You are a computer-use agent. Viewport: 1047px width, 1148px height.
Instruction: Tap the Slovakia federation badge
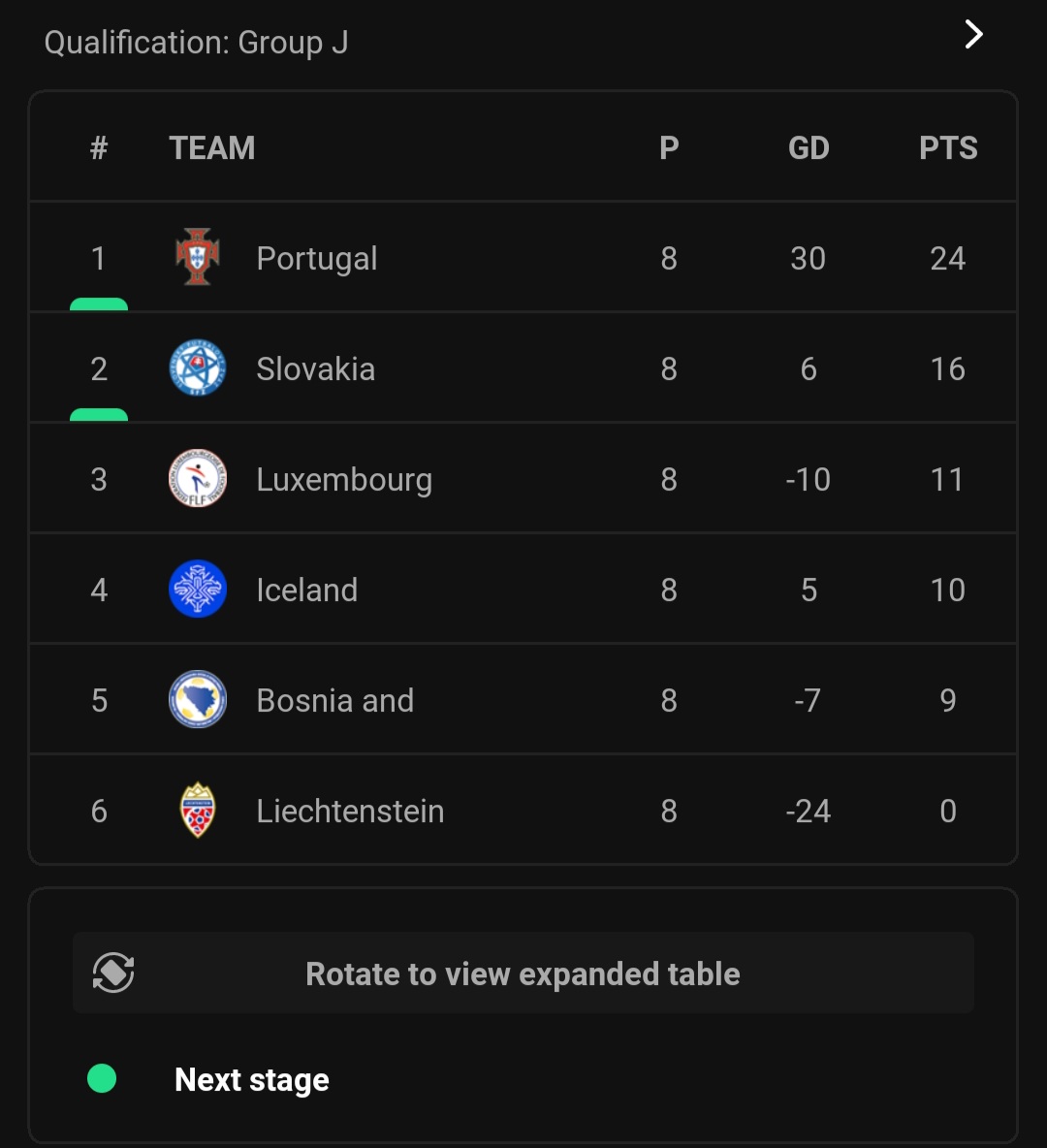coord(198,367)
